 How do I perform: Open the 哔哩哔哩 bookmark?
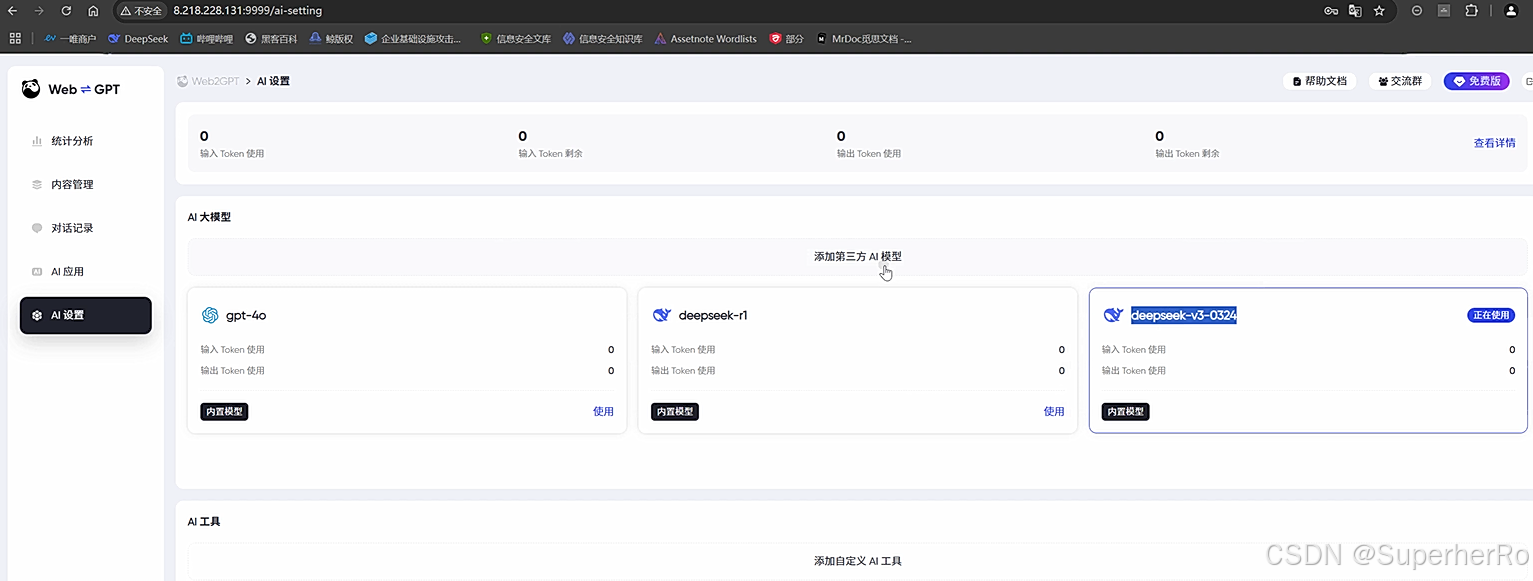[x=206, y=39]
